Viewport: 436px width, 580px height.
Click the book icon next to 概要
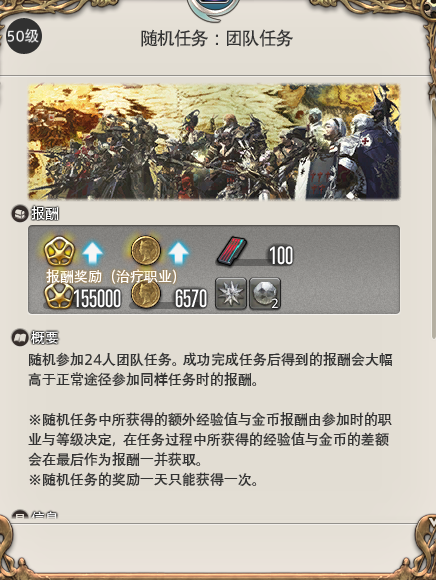coord(19,338)
